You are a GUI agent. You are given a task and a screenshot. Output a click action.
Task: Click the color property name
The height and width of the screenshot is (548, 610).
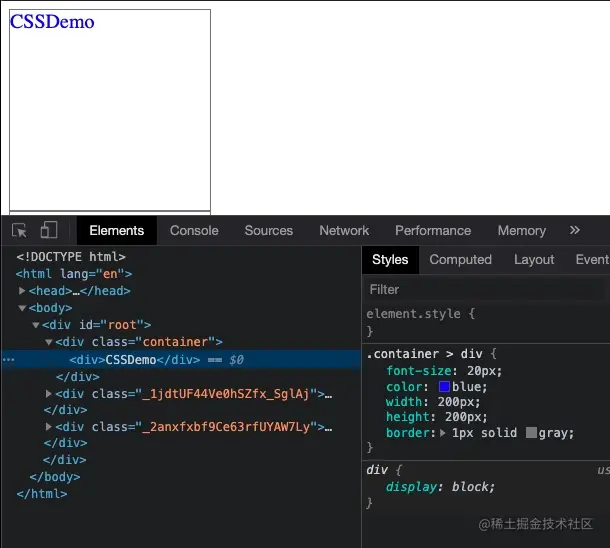point(404,387)
